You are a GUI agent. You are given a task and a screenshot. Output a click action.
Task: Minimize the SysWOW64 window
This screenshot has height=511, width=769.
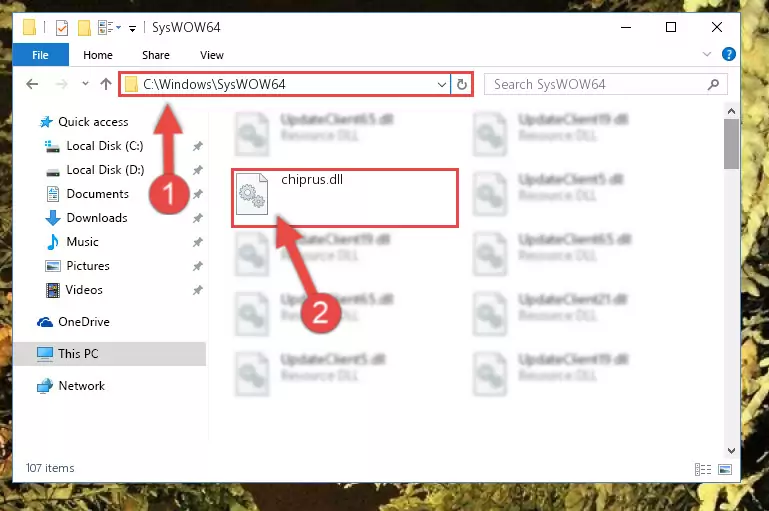tap(626, 27)
